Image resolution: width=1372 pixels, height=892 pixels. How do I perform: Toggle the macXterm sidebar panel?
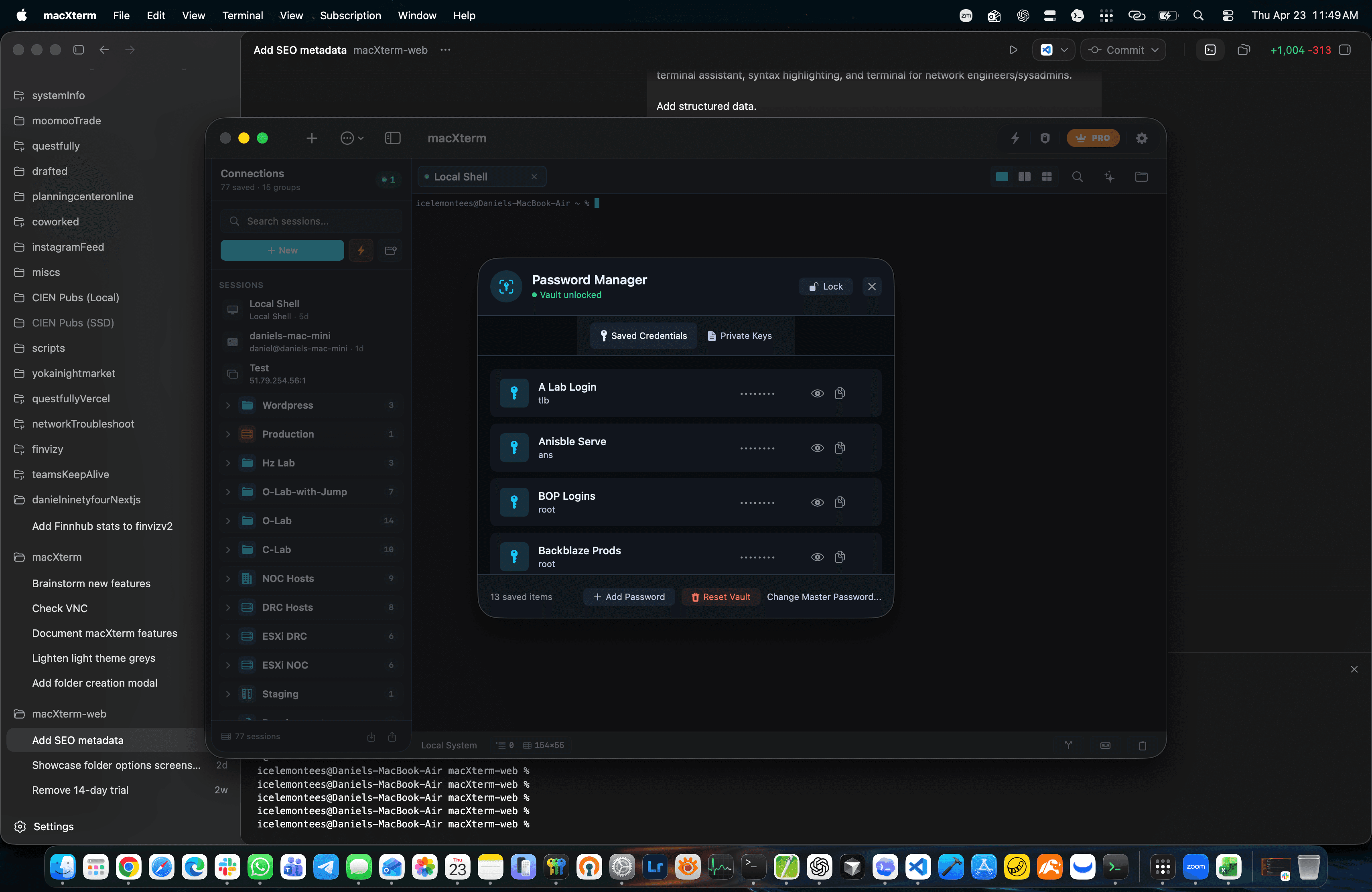393,138
